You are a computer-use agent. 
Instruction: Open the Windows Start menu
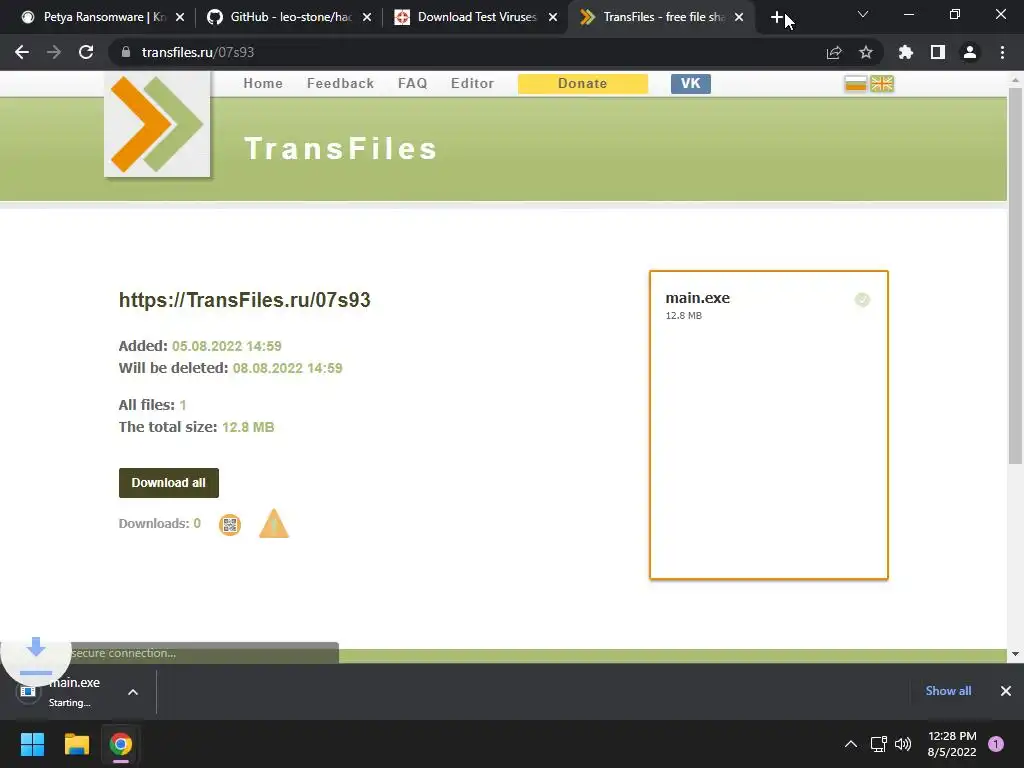pyautogui.click(x=32, y=744)
